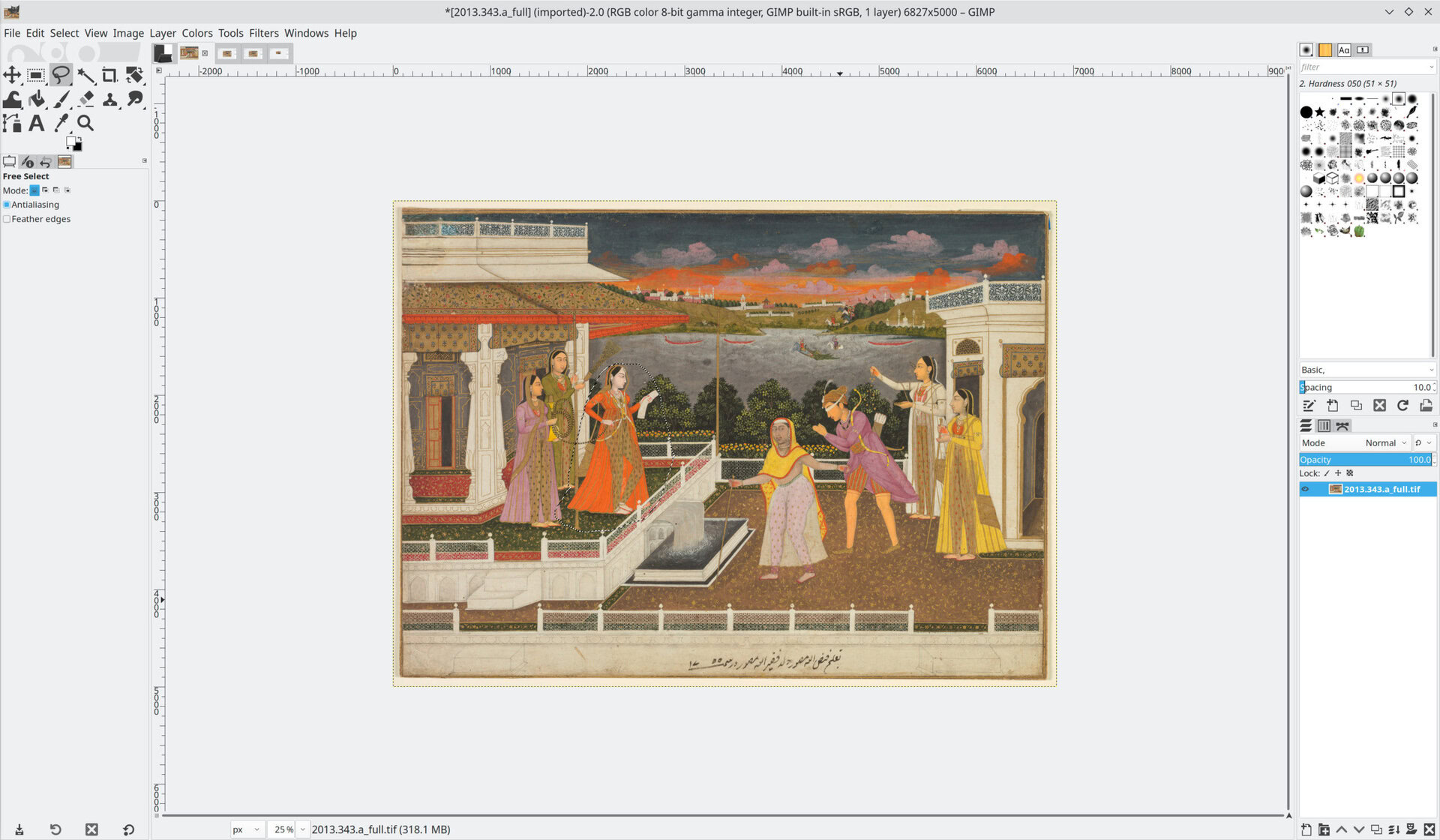Switch to the Paths tab in layers dock
This screenshot has width=1440, height=840.
[1342, 426]
